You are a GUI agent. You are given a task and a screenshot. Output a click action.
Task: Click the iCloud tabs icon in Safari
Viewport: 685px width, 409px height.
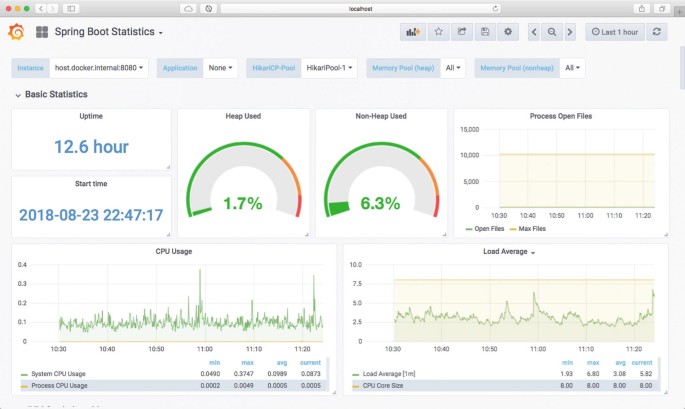coord(188,8)
